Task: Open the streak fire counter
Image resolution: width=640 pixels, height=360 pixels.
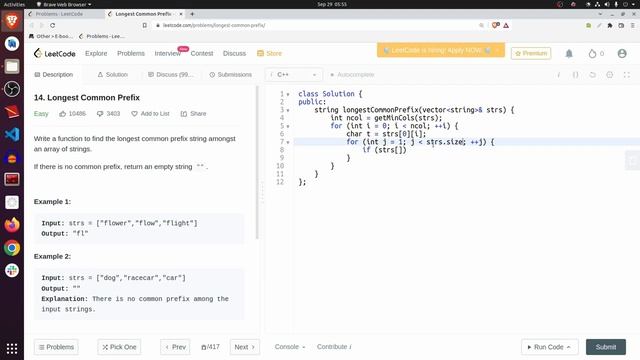Action: click(x=596, y=53)
